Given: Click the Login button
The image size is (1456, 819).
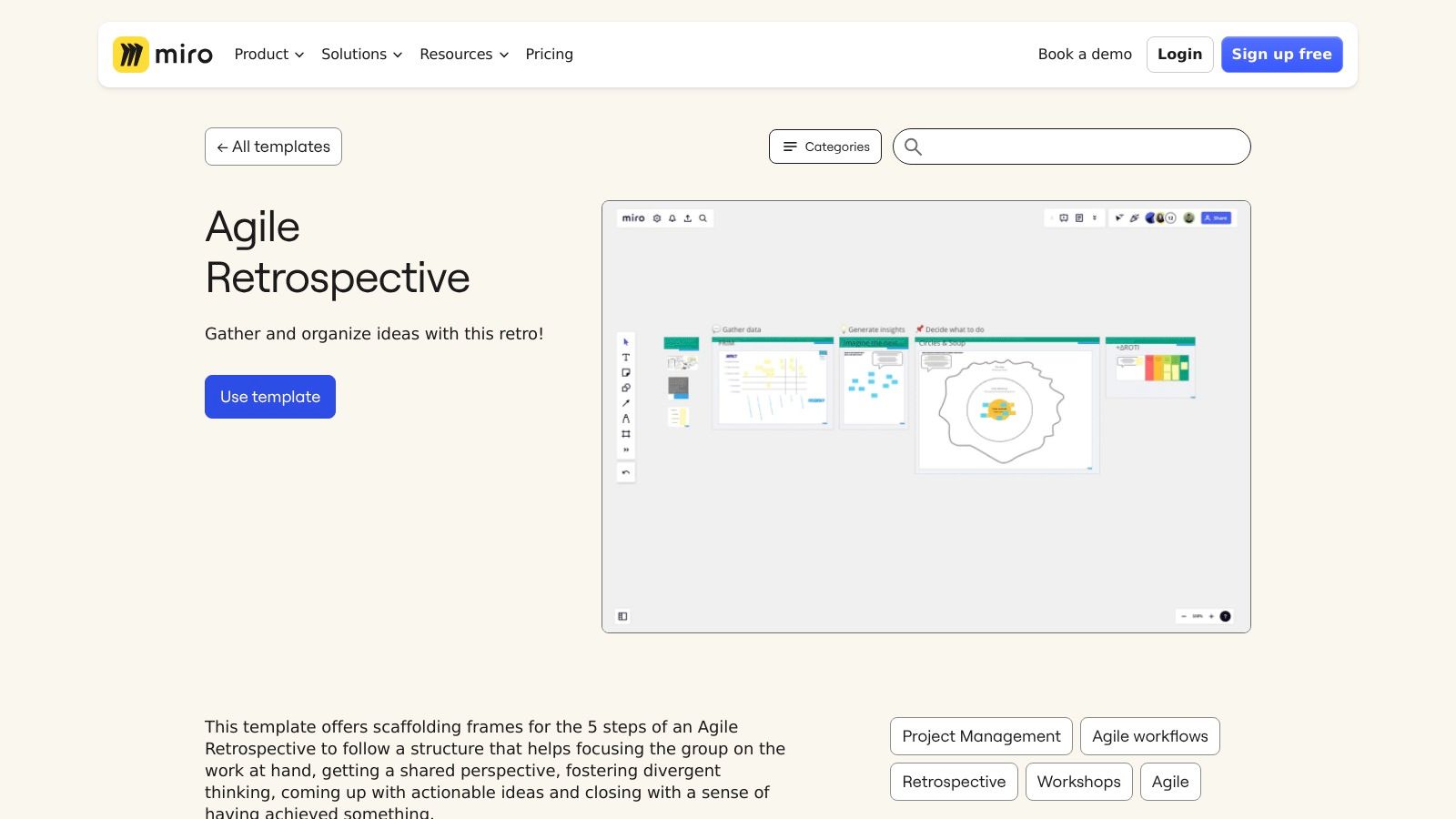Looking at the screenshot, I should point(1179,55).
